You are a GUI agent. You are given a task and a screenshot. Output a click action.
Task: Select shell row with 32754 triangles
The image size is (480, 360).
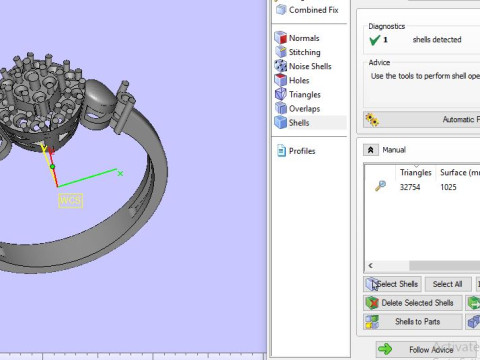pos(423,187)
